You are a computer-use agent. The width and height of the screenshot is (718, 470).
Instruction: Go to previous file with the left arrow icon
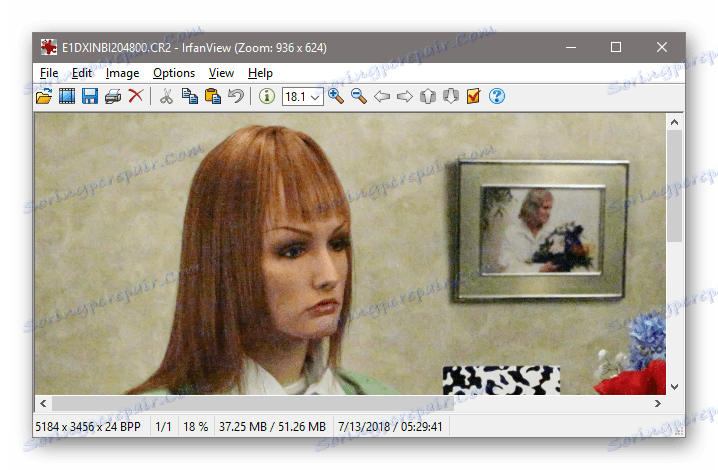click(382, 96)
